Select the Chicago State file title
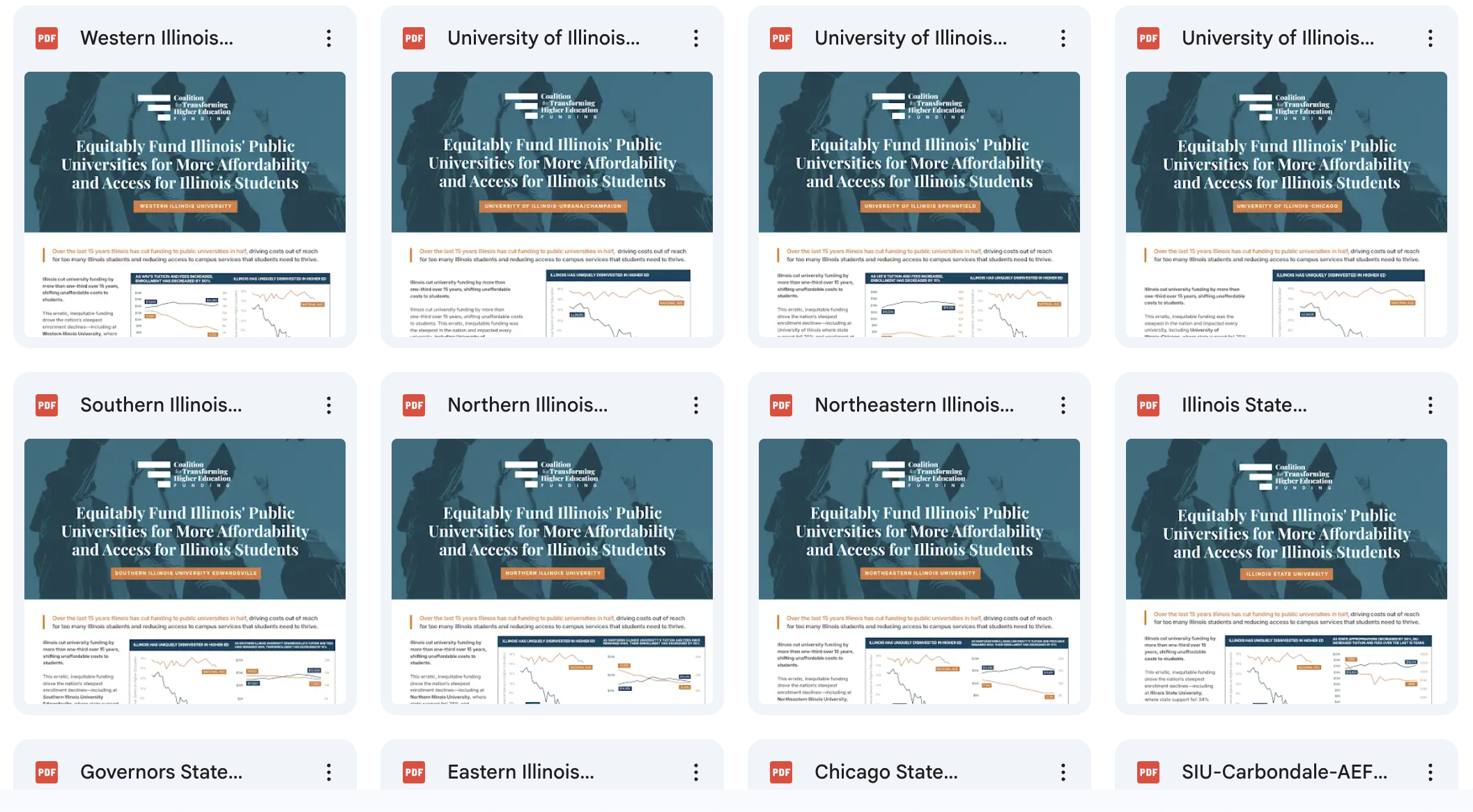This screenshot has width=1473, height=812. point(886,772)
